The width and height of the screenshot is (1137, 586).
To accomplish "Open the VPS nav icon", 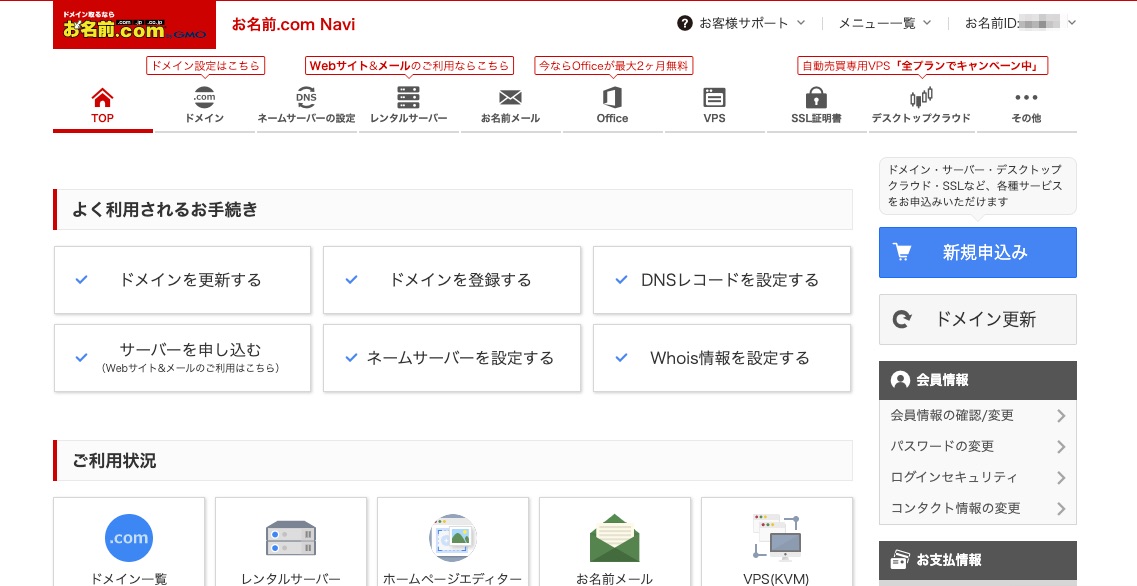I will (x=714, y=97).
